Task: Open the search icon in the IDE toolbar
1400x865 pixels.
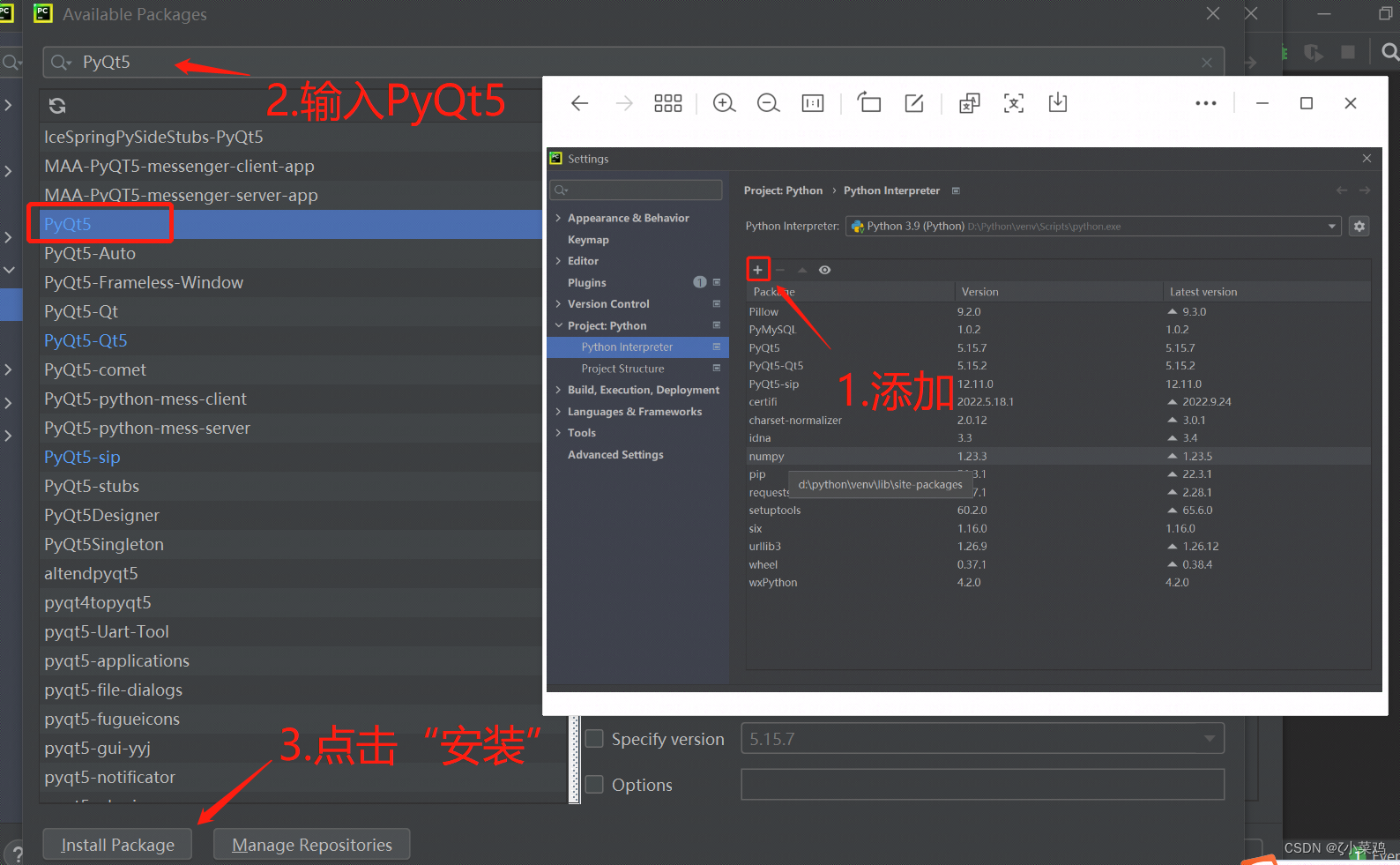Action: (1389, 52)
